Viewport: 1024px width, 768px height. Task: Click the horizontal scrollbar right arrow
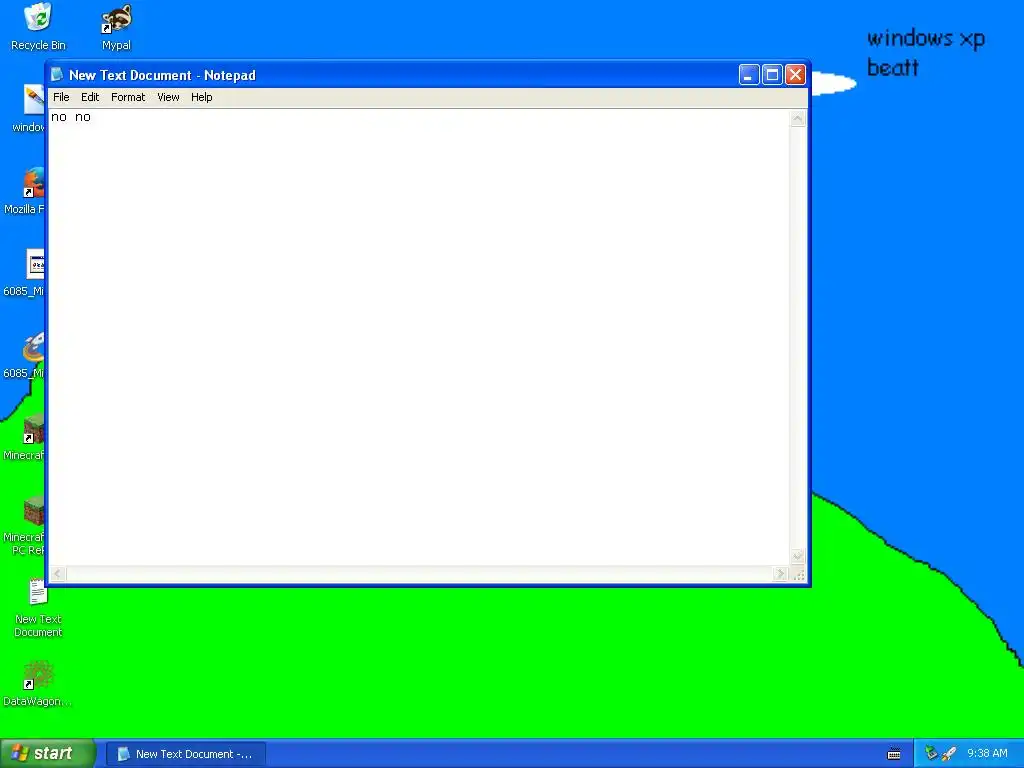[780, 574]
